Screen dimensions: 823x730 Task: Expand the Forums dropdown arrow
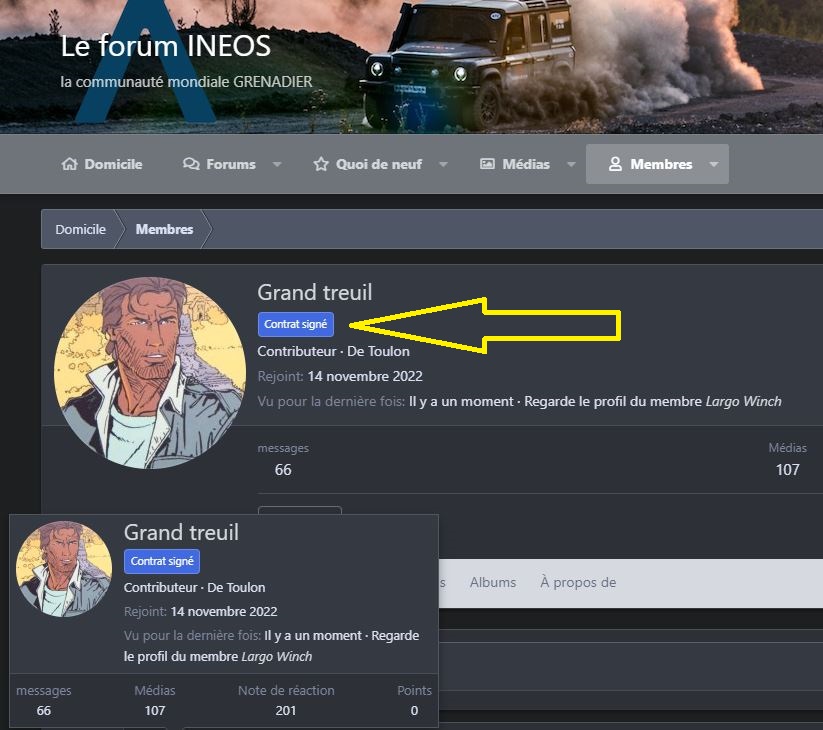277,164
